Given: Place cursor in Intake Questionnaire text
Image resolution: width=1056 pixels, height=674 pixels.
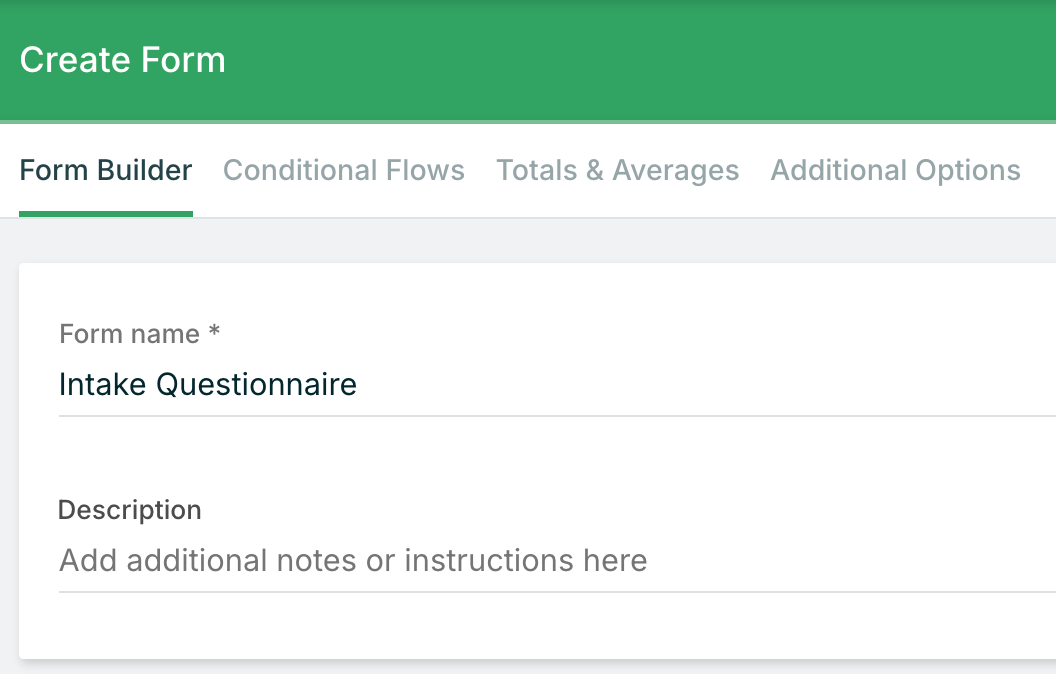Looking at the screenshot, I should point(207,385).
